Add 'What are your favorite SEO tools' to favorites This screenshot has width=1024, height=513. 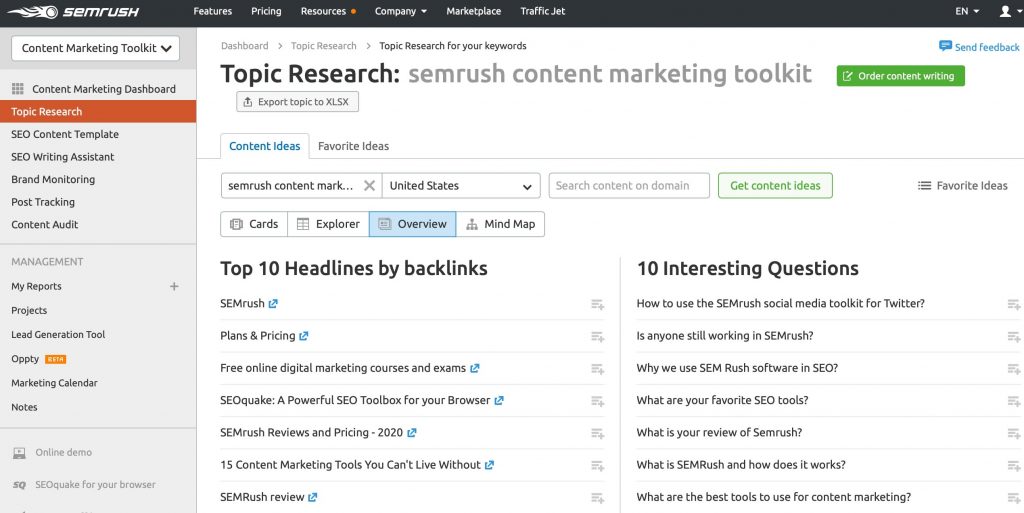(1014, 401)
